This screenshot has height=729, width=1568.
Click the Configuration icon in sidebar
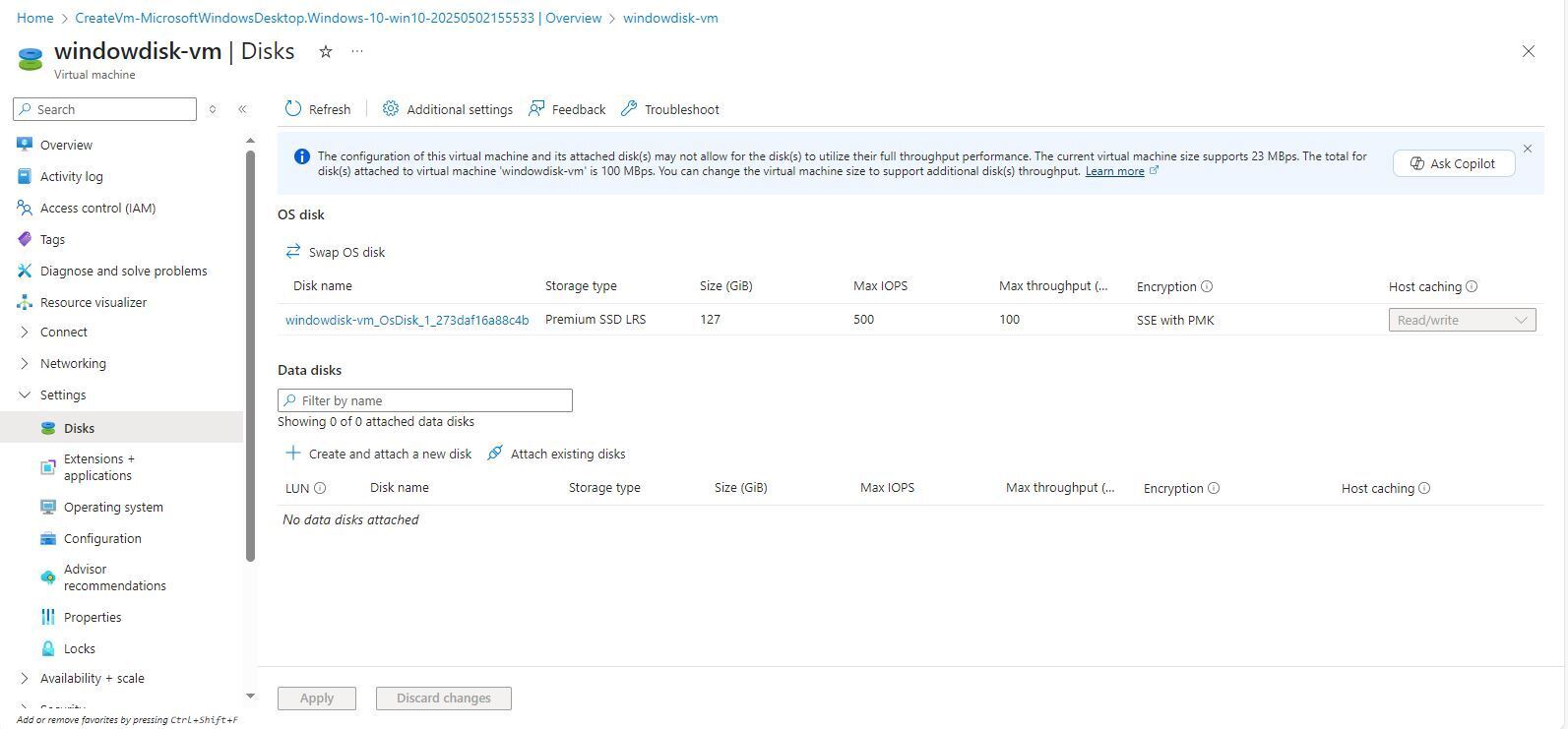pyautogui.click(x=48, y=538)
